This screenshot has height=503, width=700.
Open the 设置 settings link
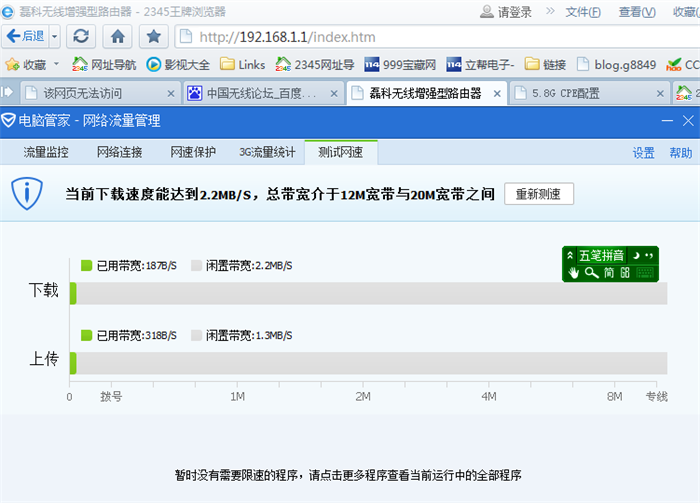click(x=643, y=153)
